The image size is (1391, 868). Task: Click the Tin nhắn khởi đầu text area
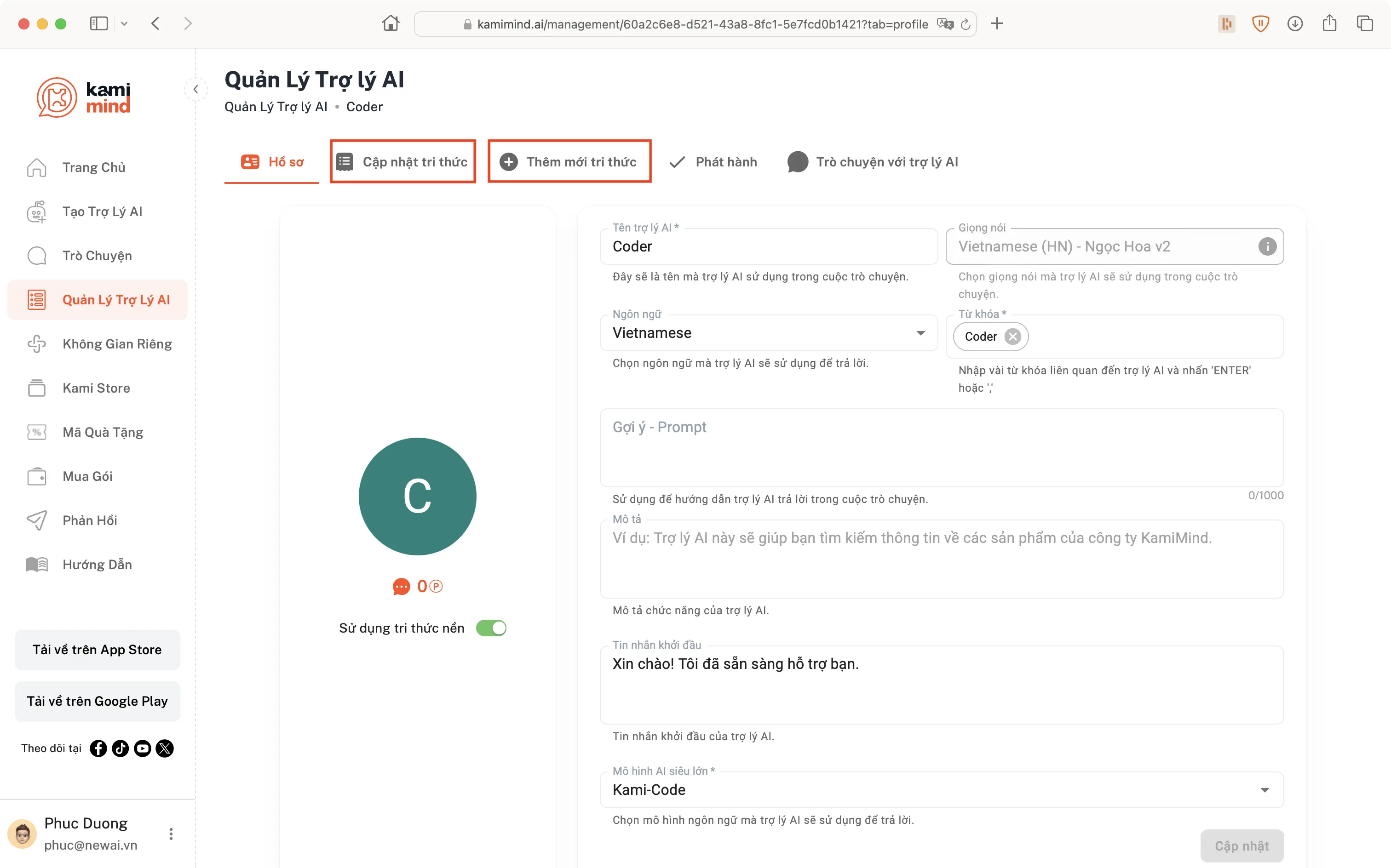tap(941, 685)
